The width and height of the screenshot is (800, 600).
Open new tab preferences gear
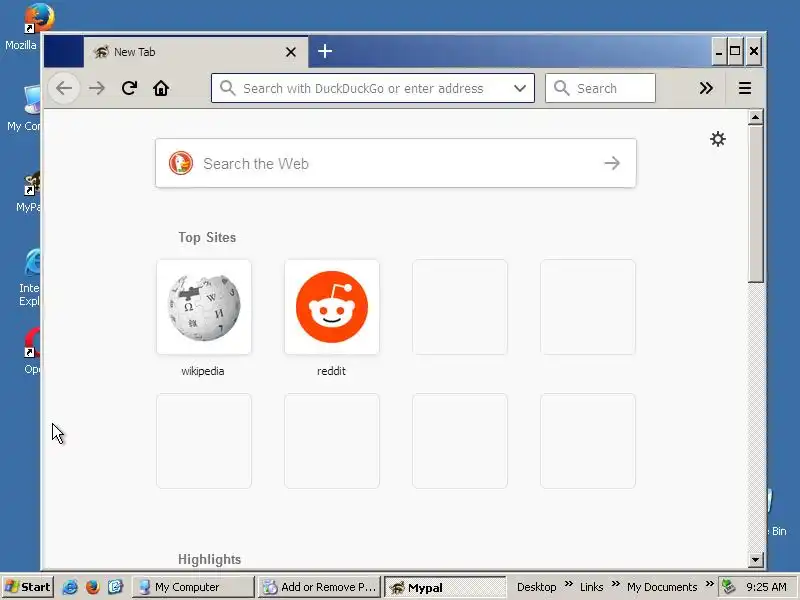[x=718, y=139]
